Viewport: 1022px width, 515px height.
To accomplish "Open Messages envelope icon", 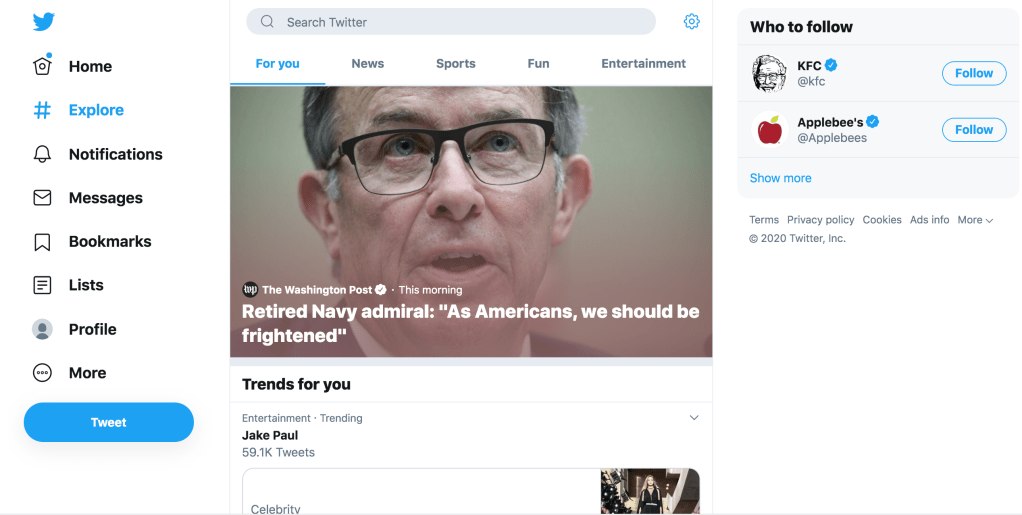I will (x=42, y=198).
